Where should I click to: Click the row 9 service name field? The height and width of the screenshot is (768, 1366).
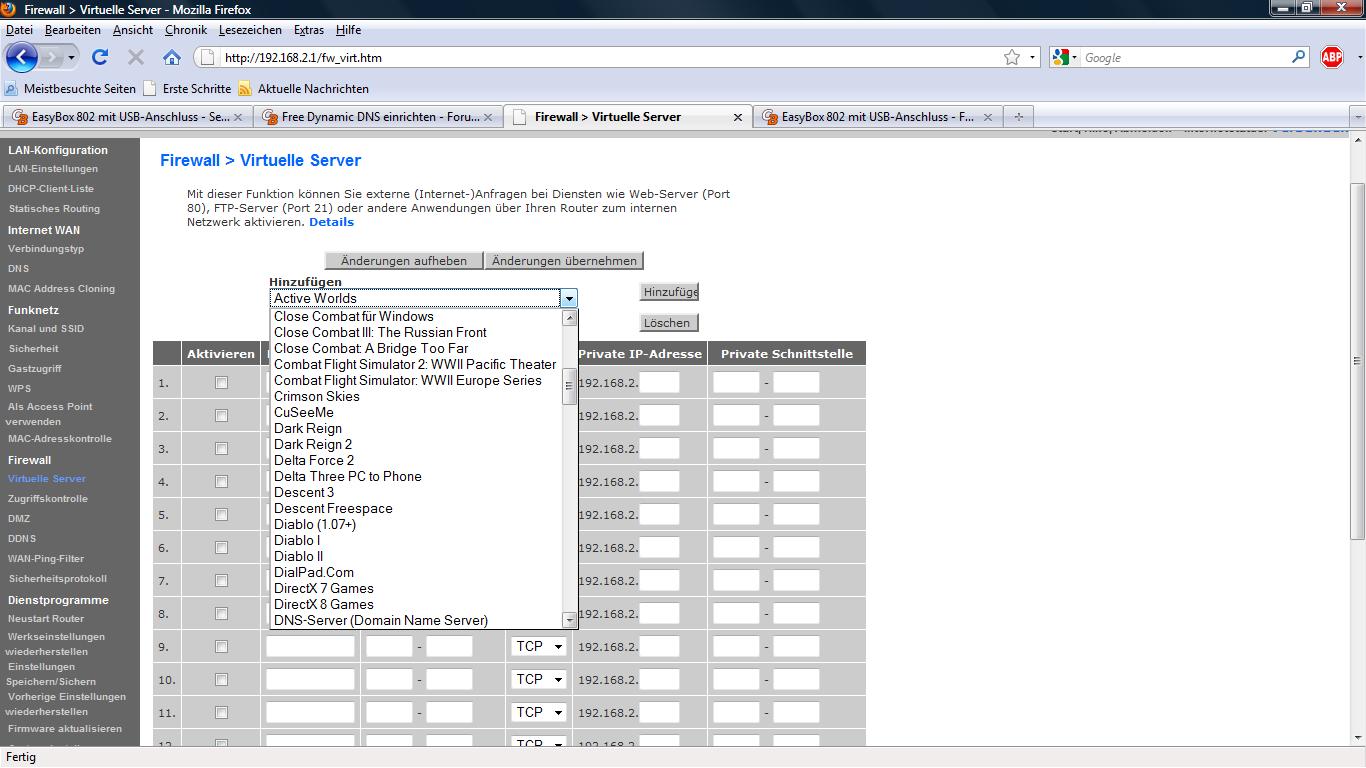point(310,647)
